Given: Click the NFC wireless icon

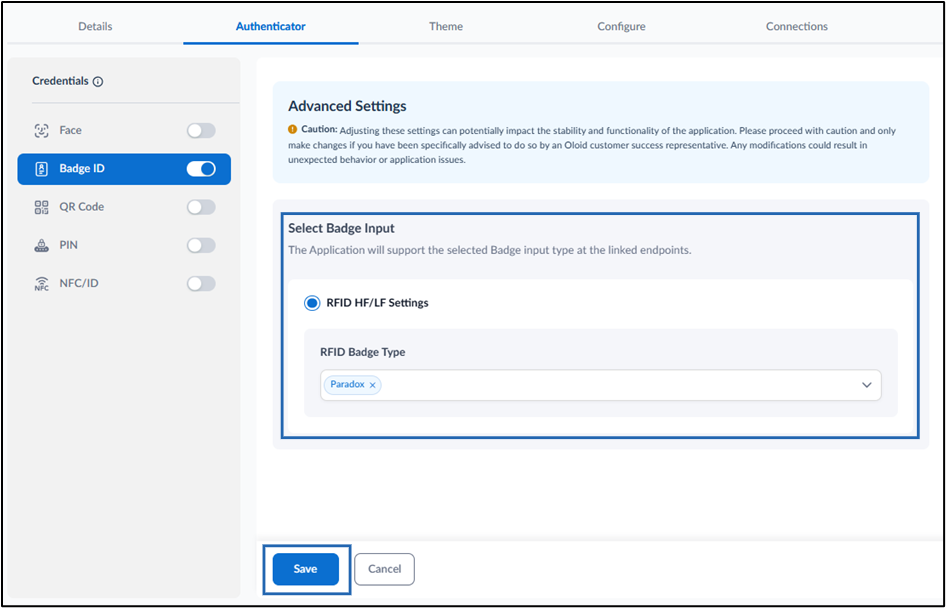Looking at the screenshot, I should (41, 283).
